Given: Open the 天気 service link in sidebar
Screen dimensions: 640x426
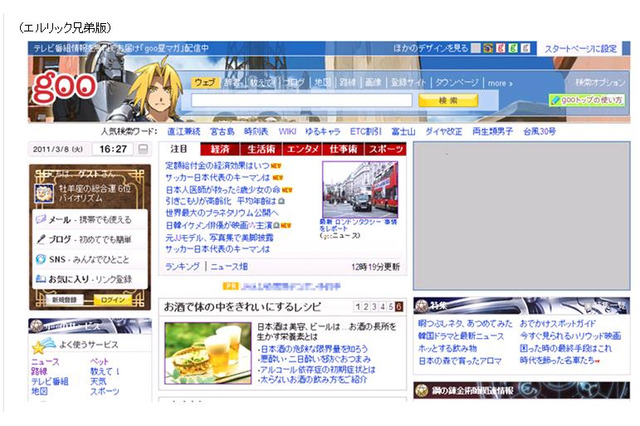Looking at the screenshot, I should click(98, 382).
